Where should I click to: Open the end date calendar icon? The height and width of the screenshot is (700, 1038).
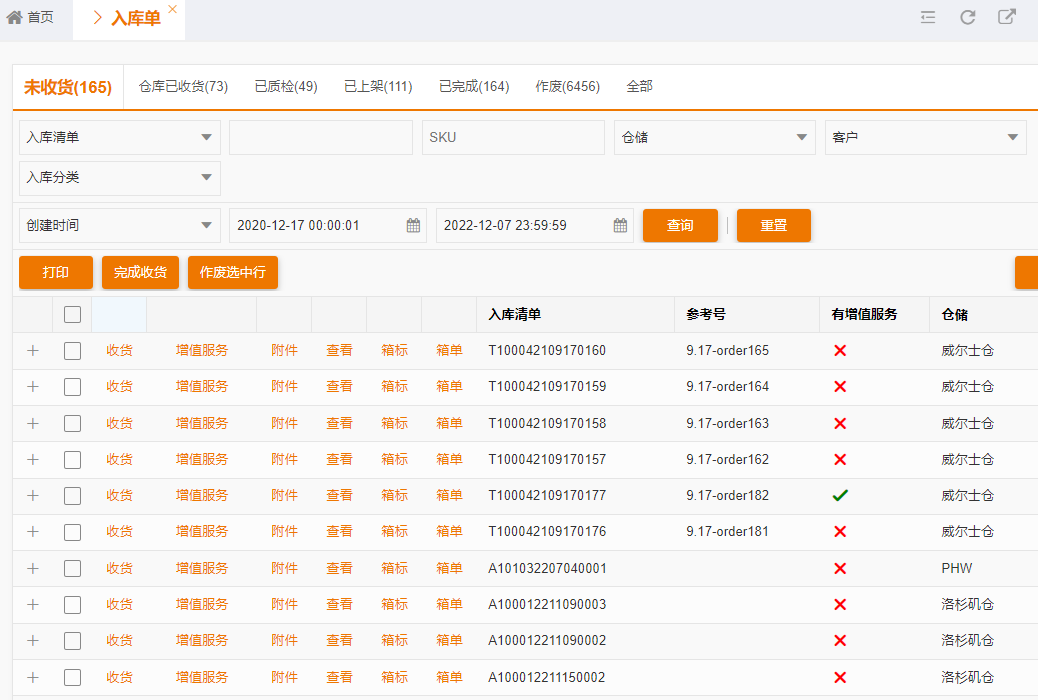pos(620,225)
